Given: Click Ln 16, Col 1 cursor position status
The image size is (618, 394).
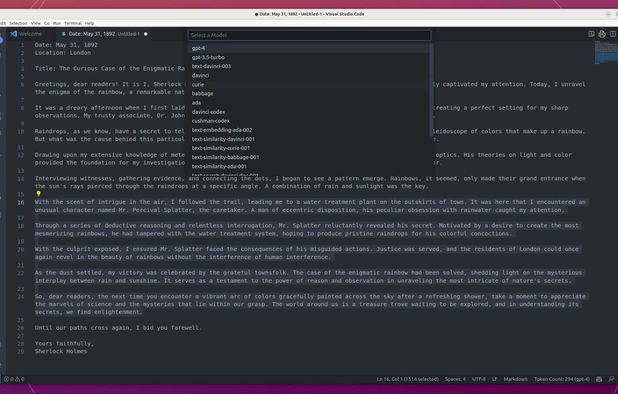Looking at the screenshot, I should coord(408,379).
